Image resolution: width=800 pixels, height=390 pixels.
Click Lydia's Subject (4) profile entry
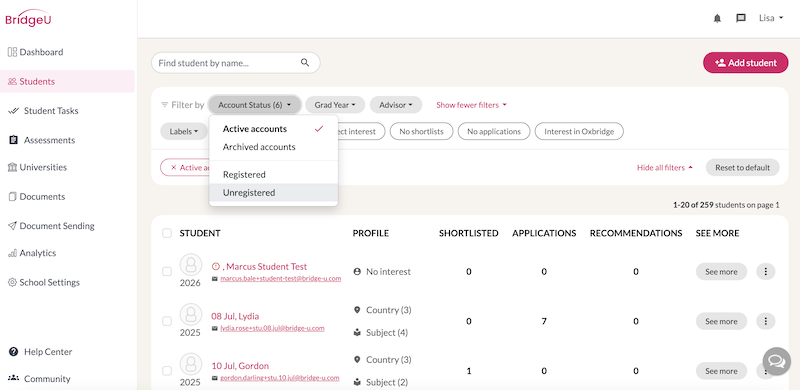click(x=381, y=333)
